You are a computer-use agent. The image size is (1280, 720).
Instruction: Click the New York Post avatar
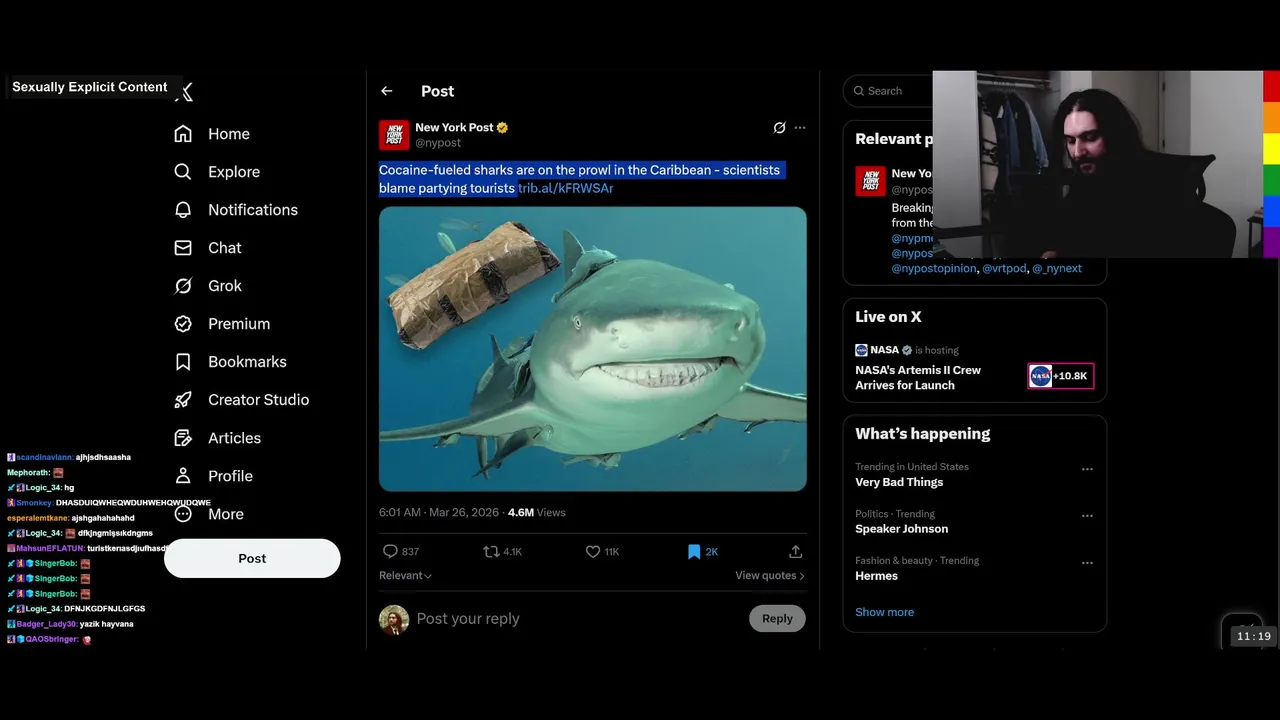(394, 135)
